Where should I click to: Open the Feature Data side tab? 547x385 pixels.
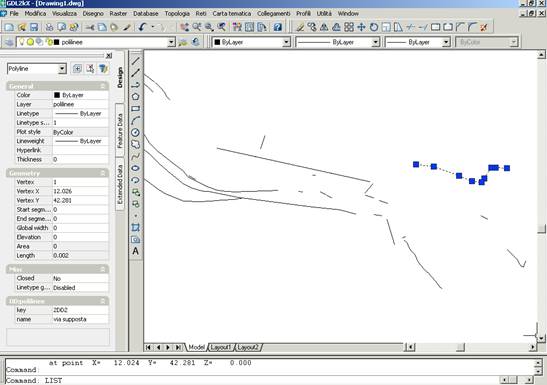120,131
